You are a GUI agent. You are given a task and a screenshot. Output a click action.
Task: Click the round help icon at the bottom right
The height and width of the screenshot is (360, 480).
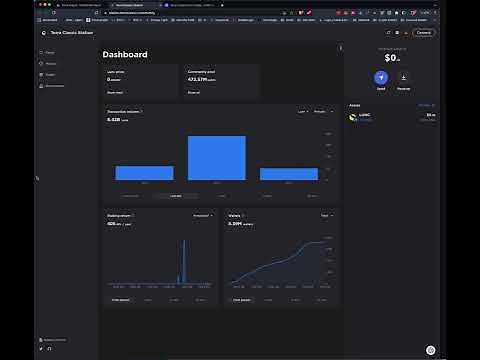[x=431, y=350]
